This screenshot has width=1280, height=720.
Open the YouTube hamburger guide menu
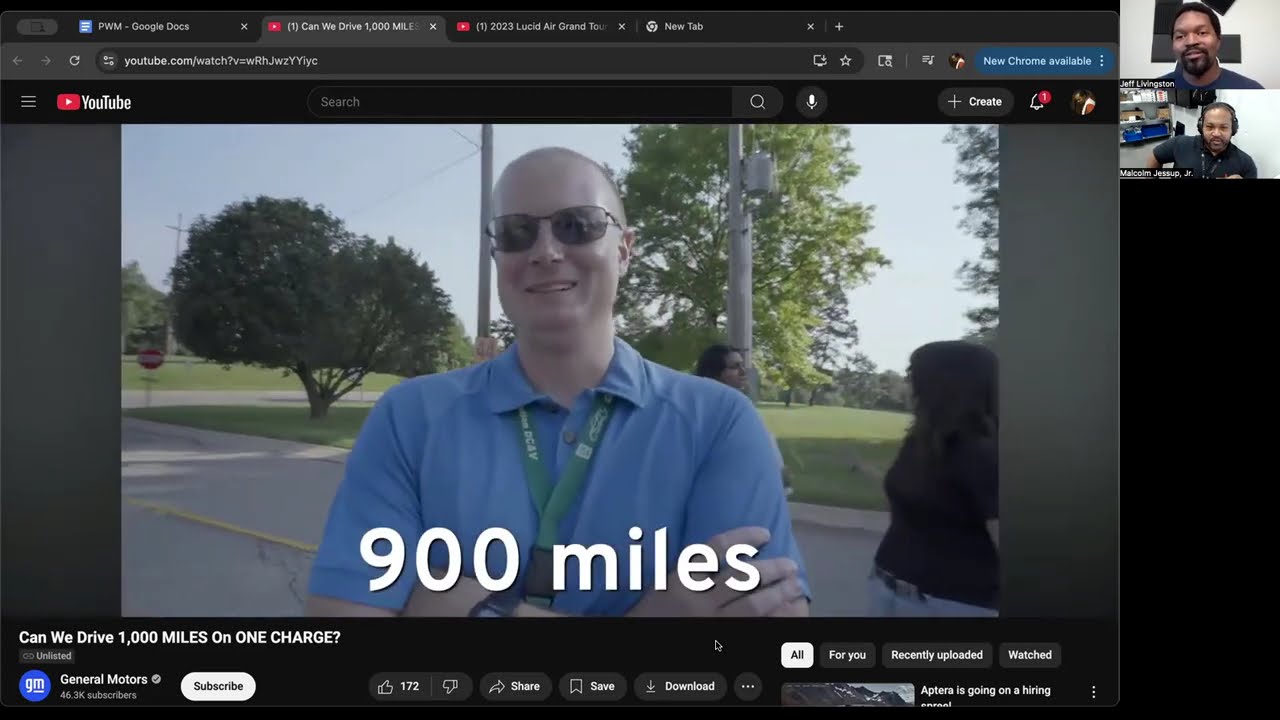(28, 102)
